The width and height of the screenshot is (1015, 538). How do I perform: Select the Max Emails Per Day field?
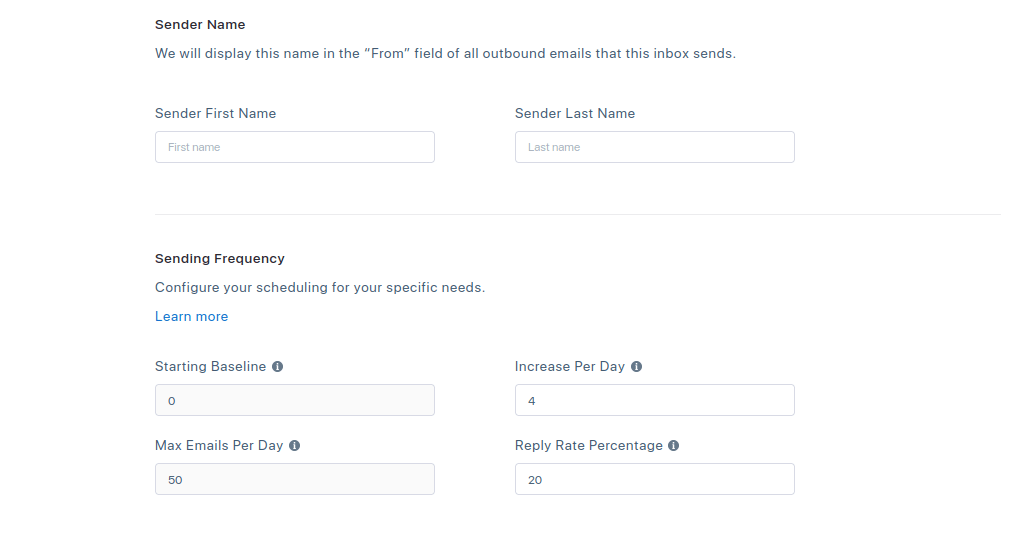[295, 479]
